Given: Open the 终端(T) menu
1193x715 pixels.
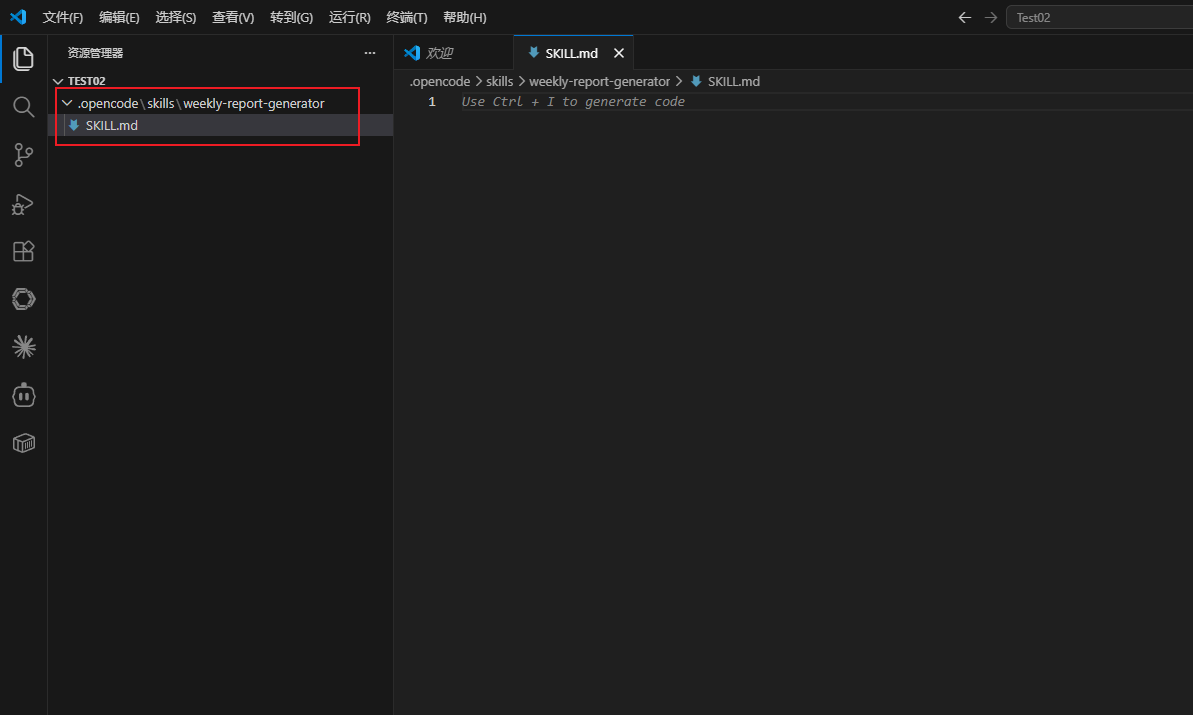Looking at the screenshot, I should coord(407,17).
